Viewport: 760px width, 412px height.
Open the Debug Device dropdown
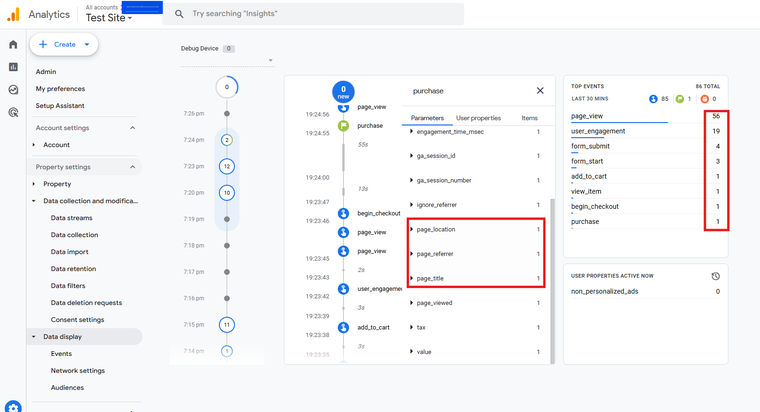coord(270,61)
